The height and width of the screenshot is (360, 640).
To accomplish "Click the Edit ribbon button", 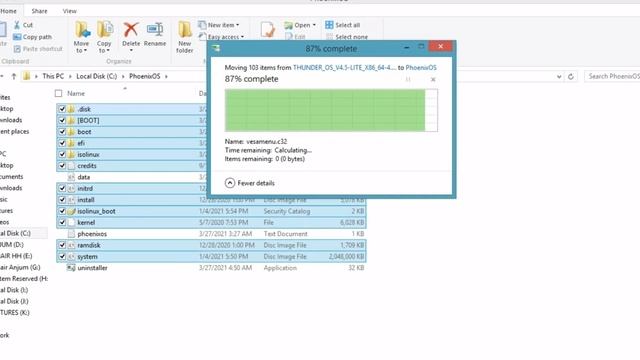I will (295, 37).
